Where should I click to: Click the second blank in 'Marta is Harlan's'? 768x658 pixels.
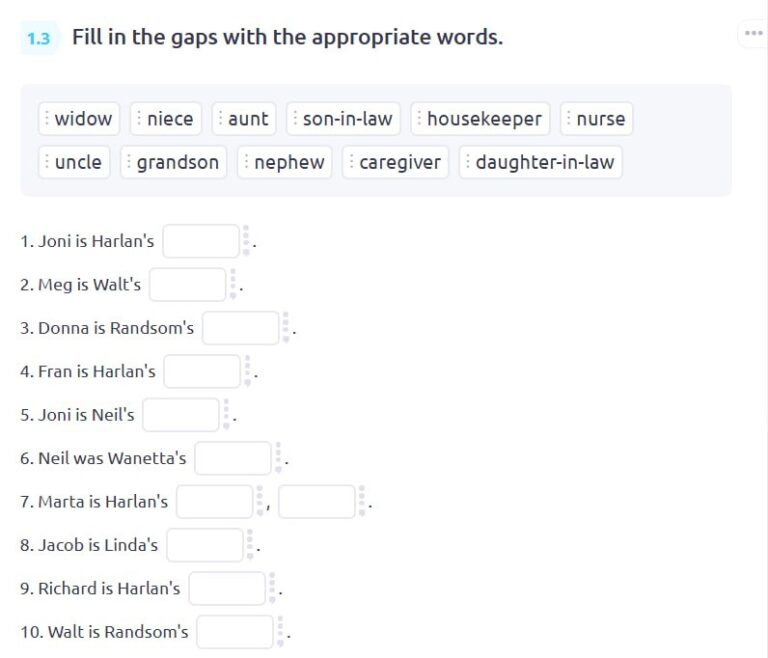317,502
